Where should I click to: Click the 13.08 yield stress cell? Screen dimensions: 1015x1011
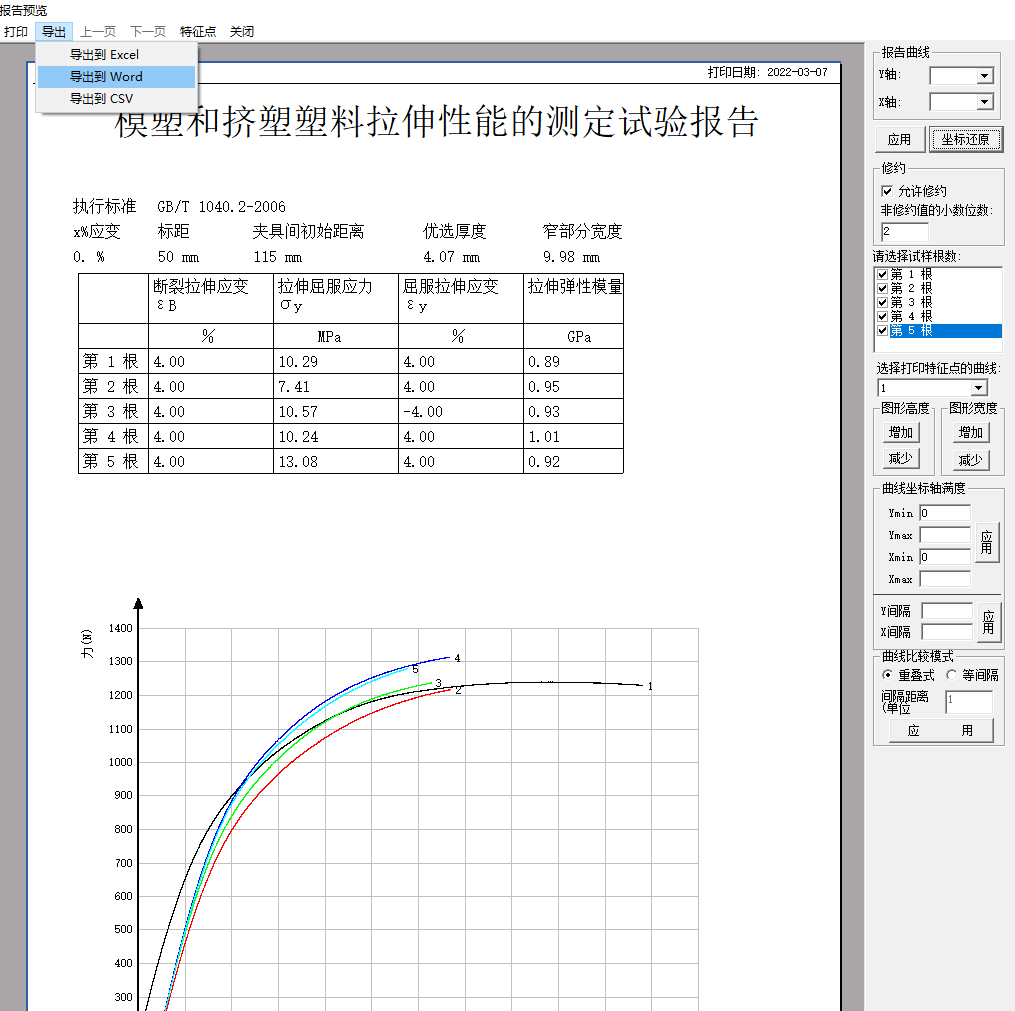tap(335, 461)
